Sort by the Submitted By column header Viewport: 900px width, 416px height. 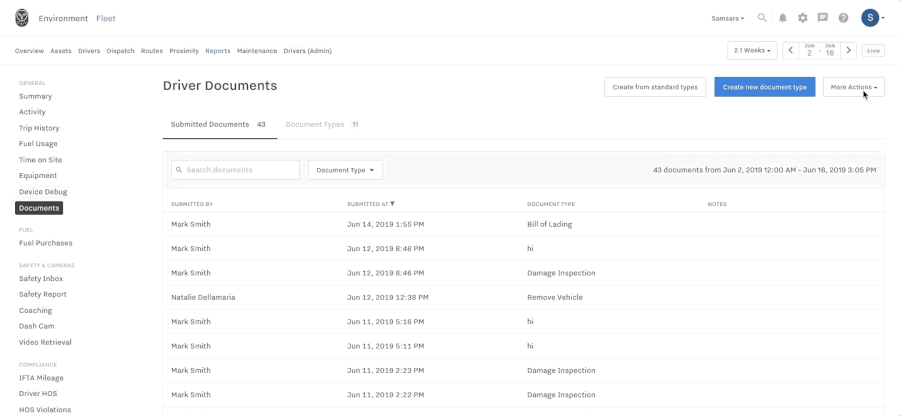click(192, 204)
